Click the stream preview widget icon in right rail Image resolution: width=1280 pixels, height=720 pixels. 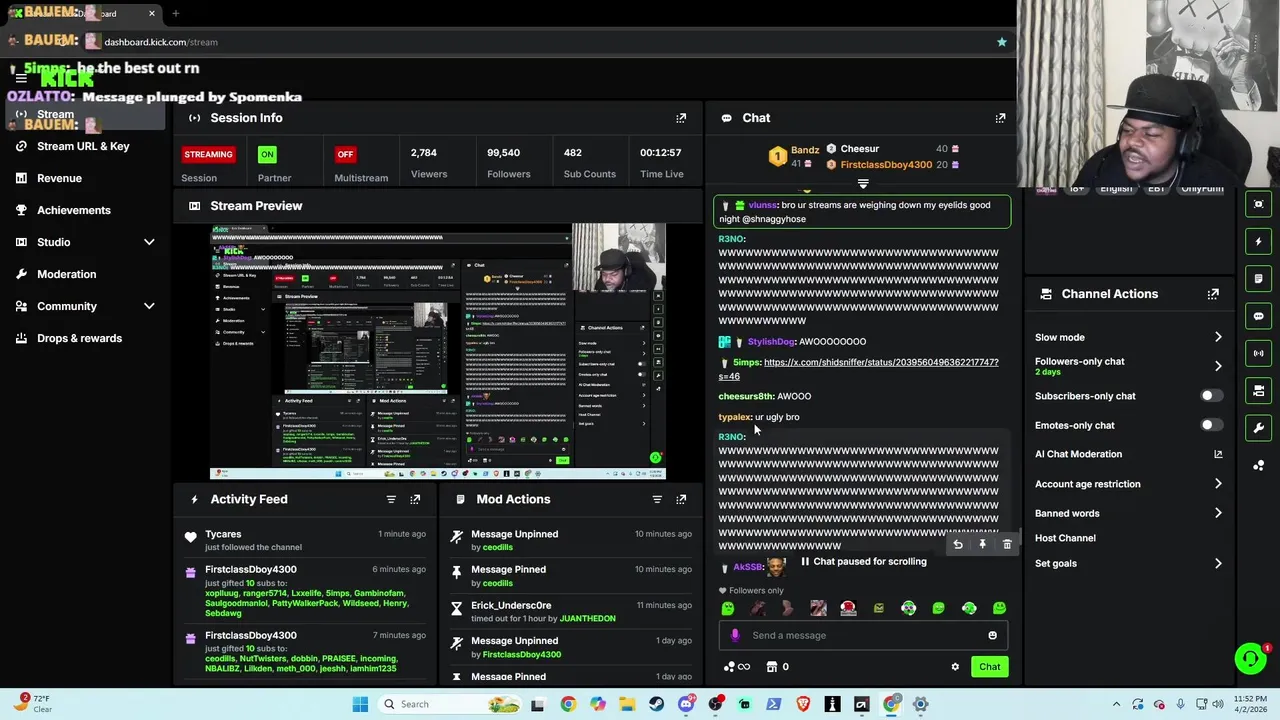point(1259,204)
